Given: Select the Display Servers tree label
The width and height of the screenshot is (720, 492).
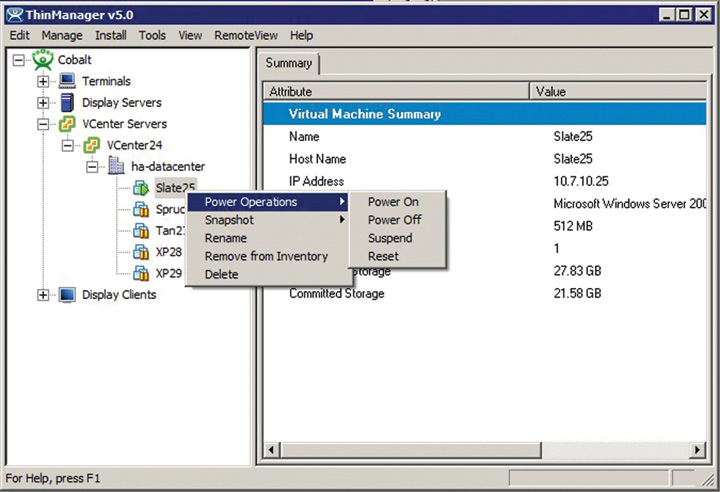Looking at the screenshot, I should point(122,102).
